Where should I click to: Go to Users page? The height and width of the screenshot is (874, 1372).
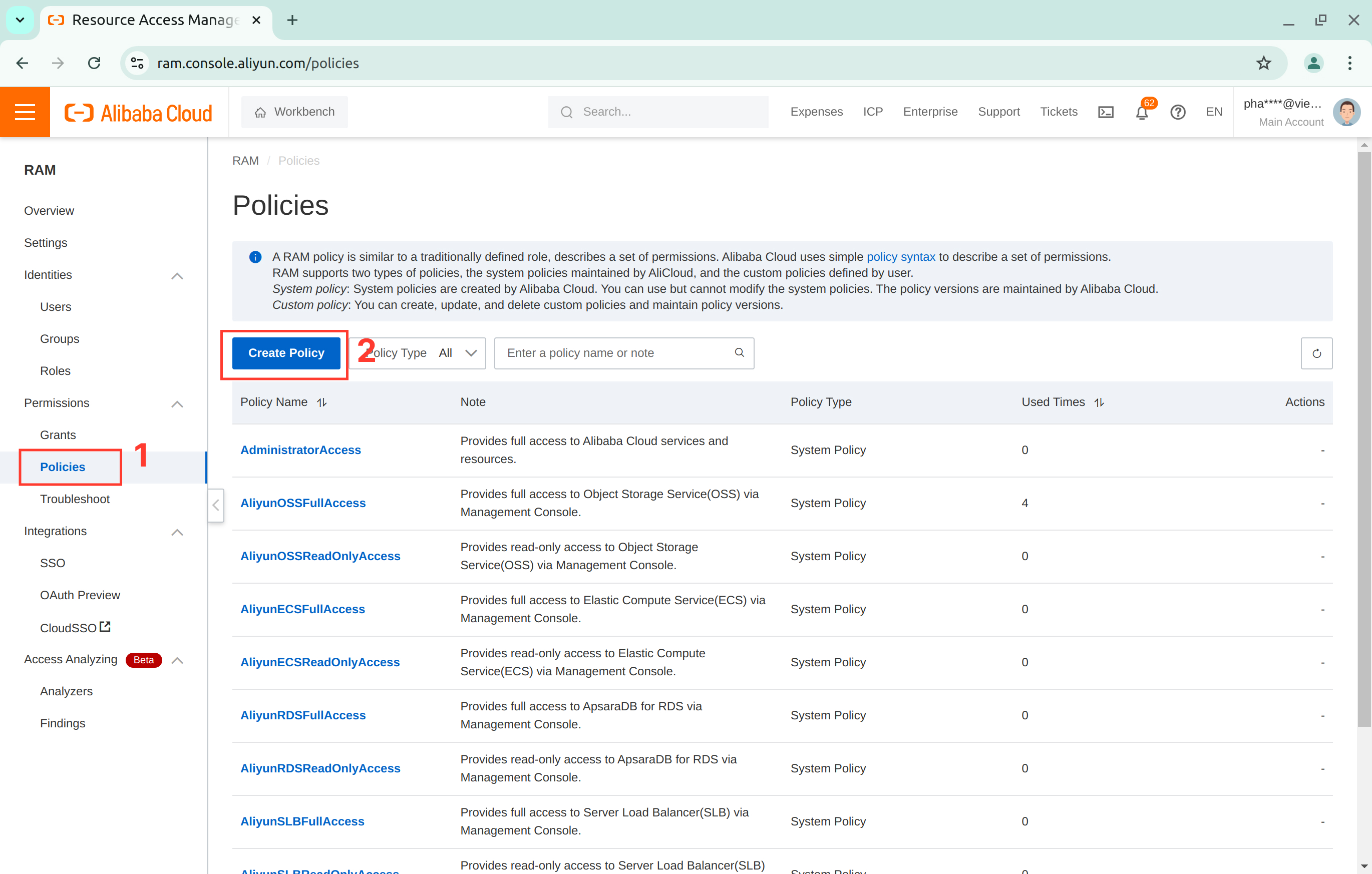55,306
